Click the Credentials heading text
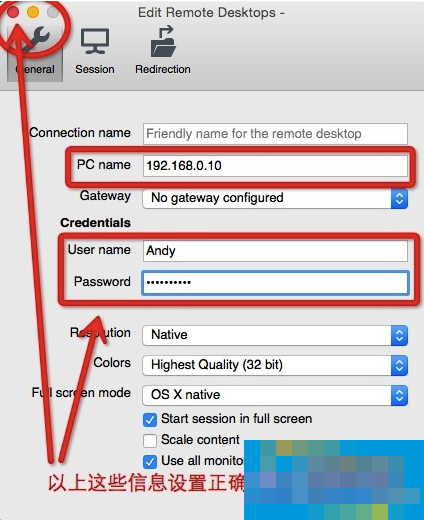Screen dimensions: 424x520 [x=95, y=223]
